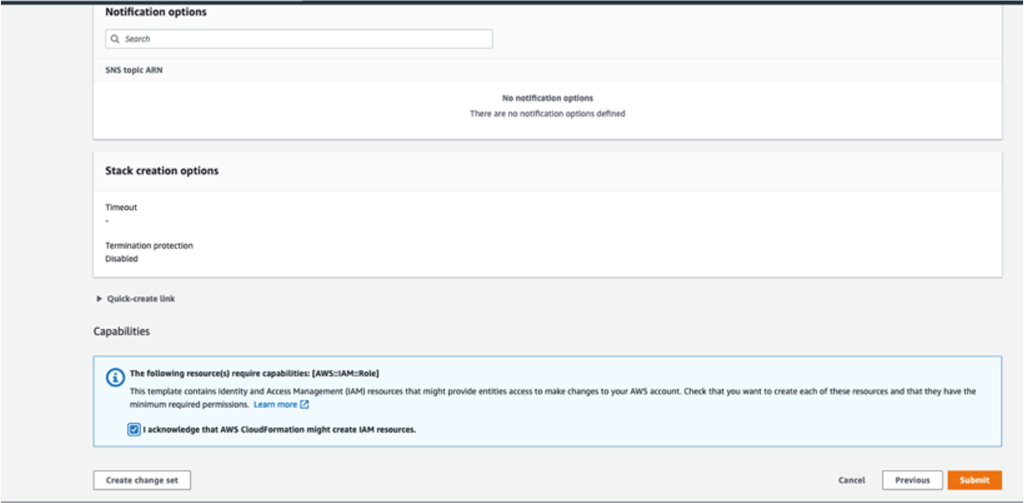The width and height of the screenshot is (1024, 503).
Task: Open the Learn more link
Action: [x=275, y=405]
